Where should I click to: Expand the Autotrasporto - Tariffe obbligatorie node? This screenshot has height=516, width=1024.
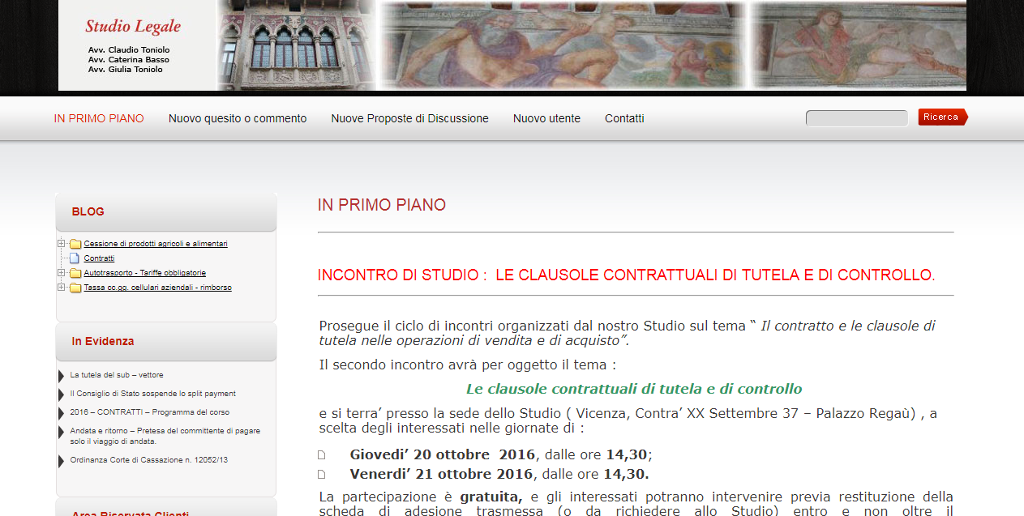[x=61, y=272]
